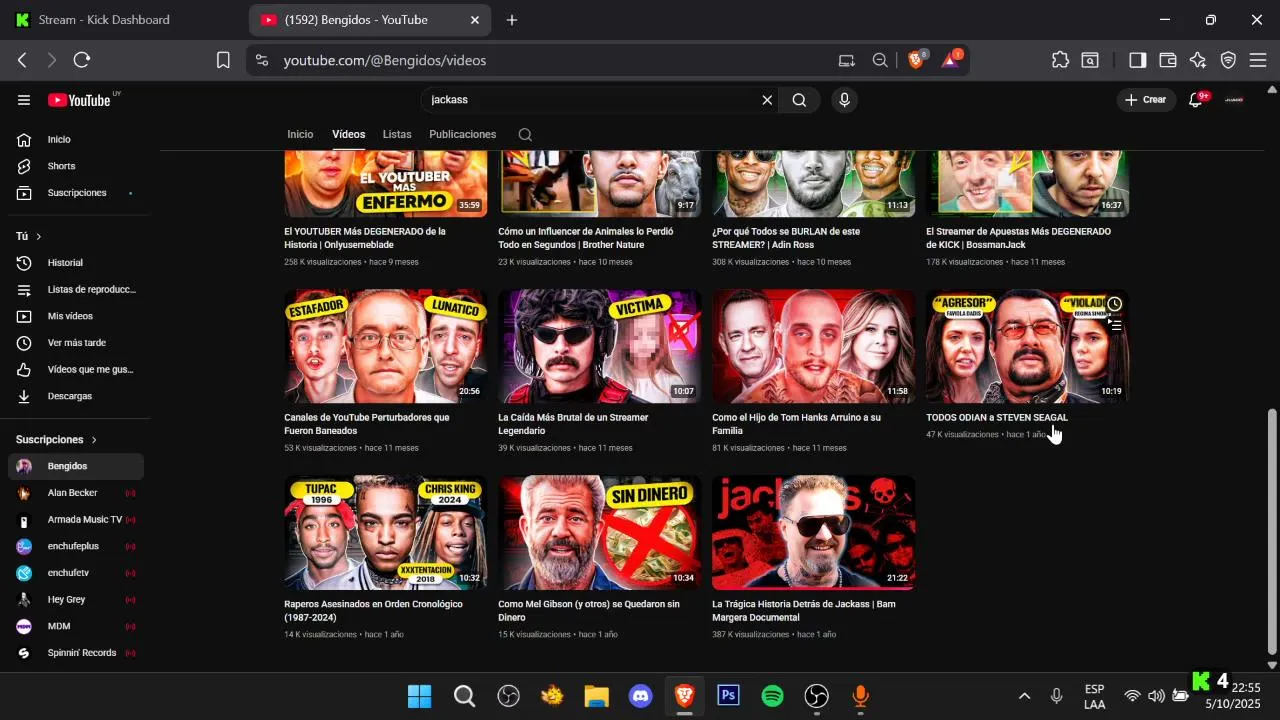1280x720 pixels.
Task: Open Suscripciones in sidebar
Action: 76,192
